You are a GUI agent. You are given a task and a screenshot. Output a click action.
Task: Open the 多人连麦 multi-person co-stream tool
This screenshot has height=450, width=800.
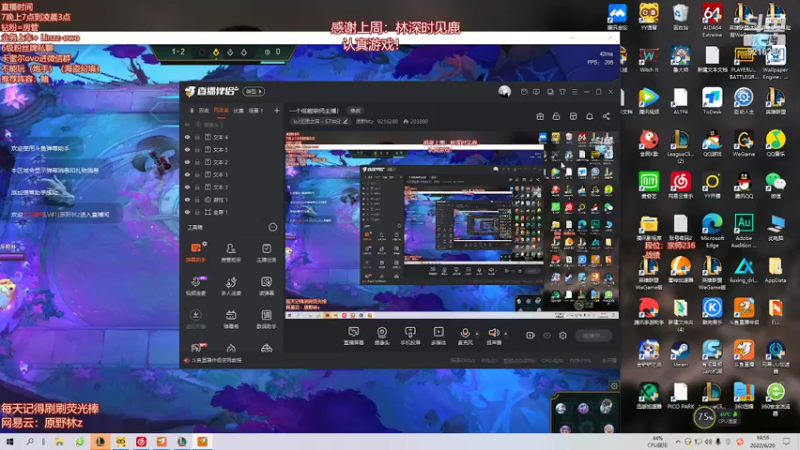231,286
